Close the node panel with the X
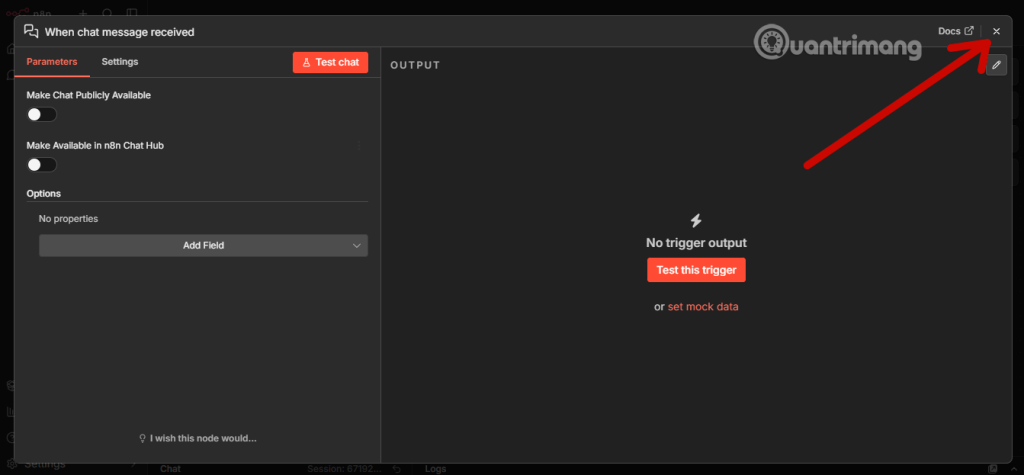Viewport: 1024px width, 475px height. coord(996,31)
